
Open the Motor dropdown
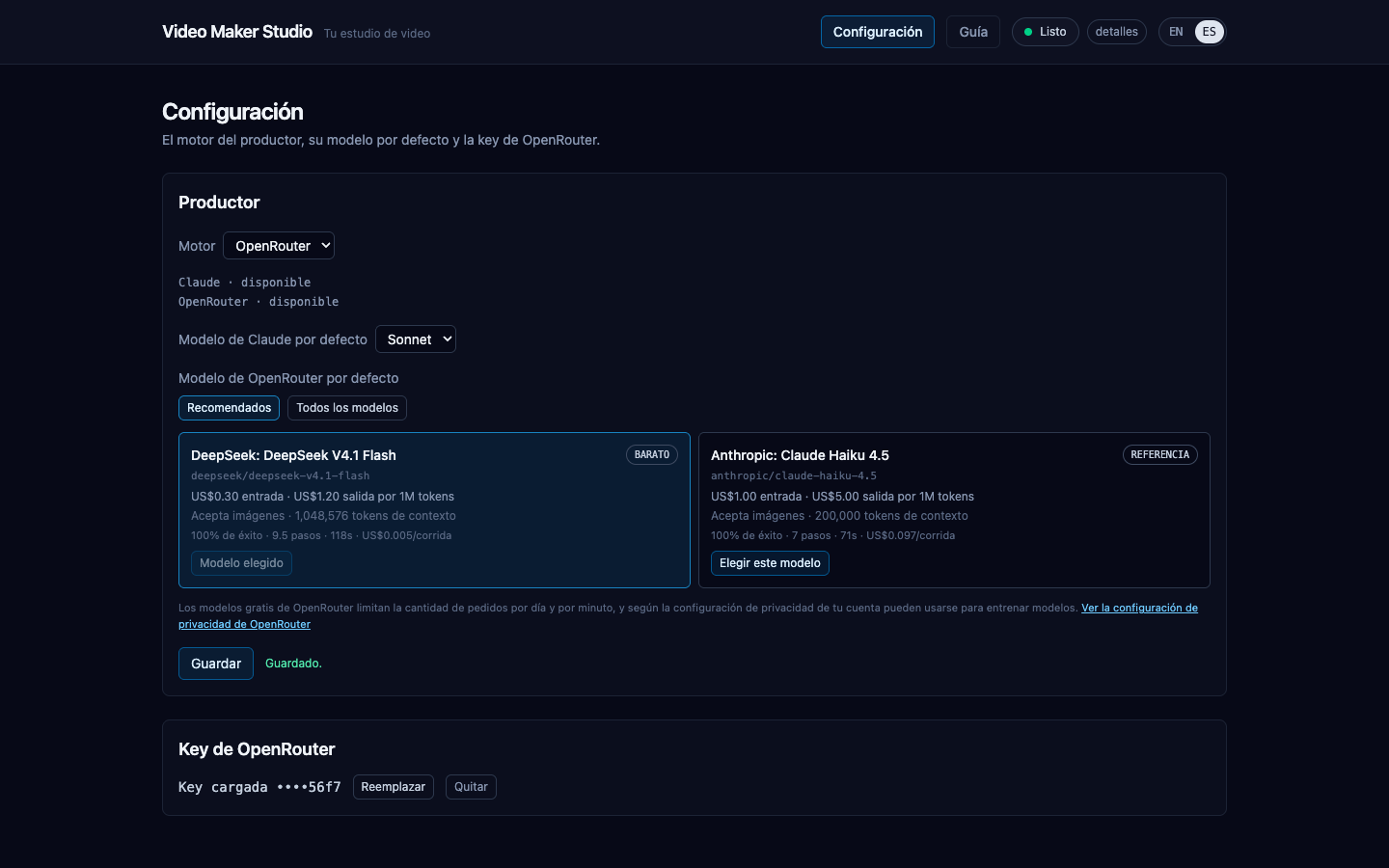(279, 246)
